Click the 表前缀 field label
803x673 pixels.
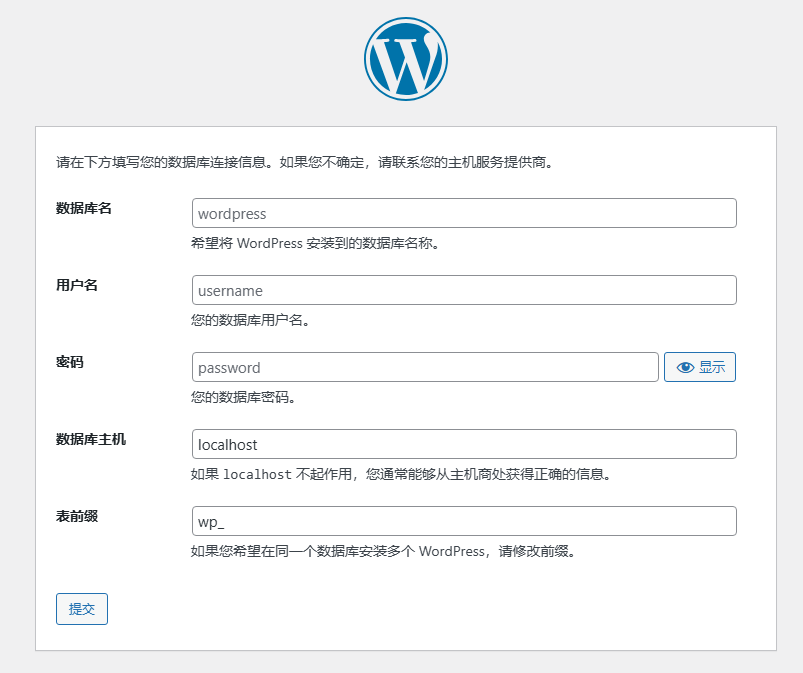tap(77, 516)
